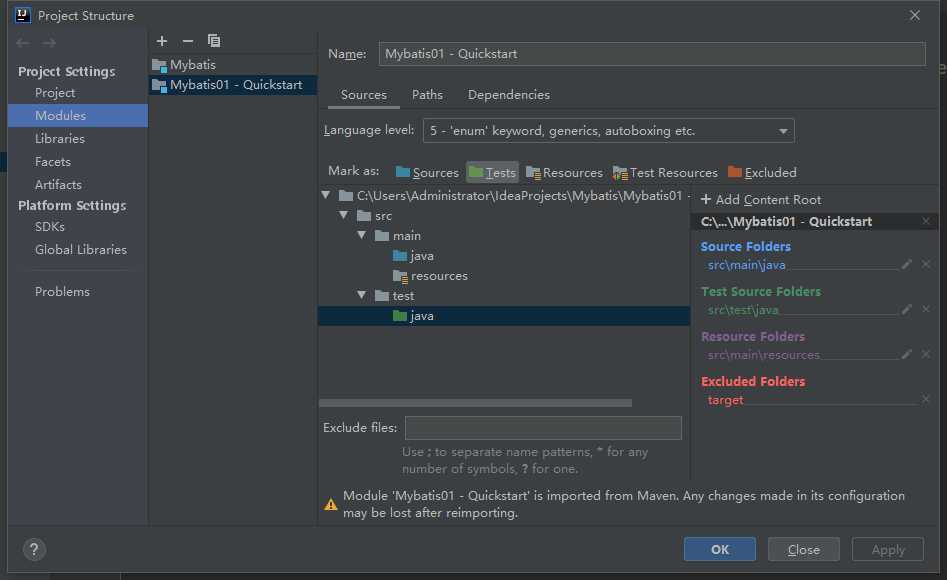947x580 pixels.
Task: Click the src\test\java test source entry
Action: click(x=743, y=309)
